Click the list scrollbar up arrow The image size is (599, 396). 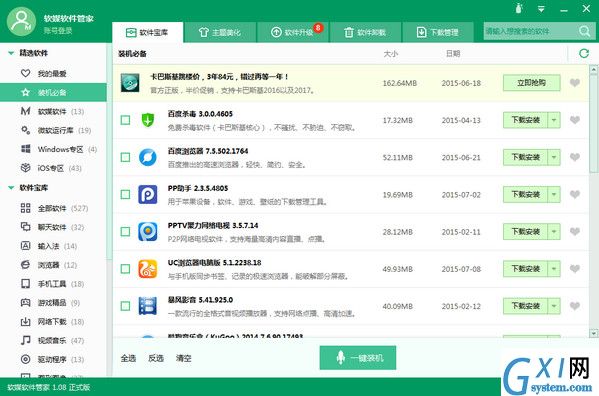(x=593, y=70)
